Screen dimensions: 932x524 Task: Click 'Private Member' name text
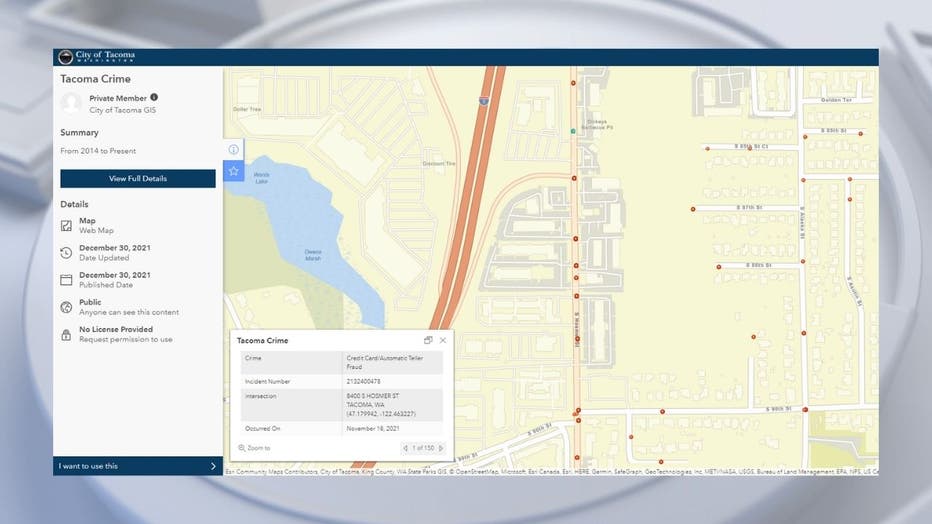(x=118, y=98)
